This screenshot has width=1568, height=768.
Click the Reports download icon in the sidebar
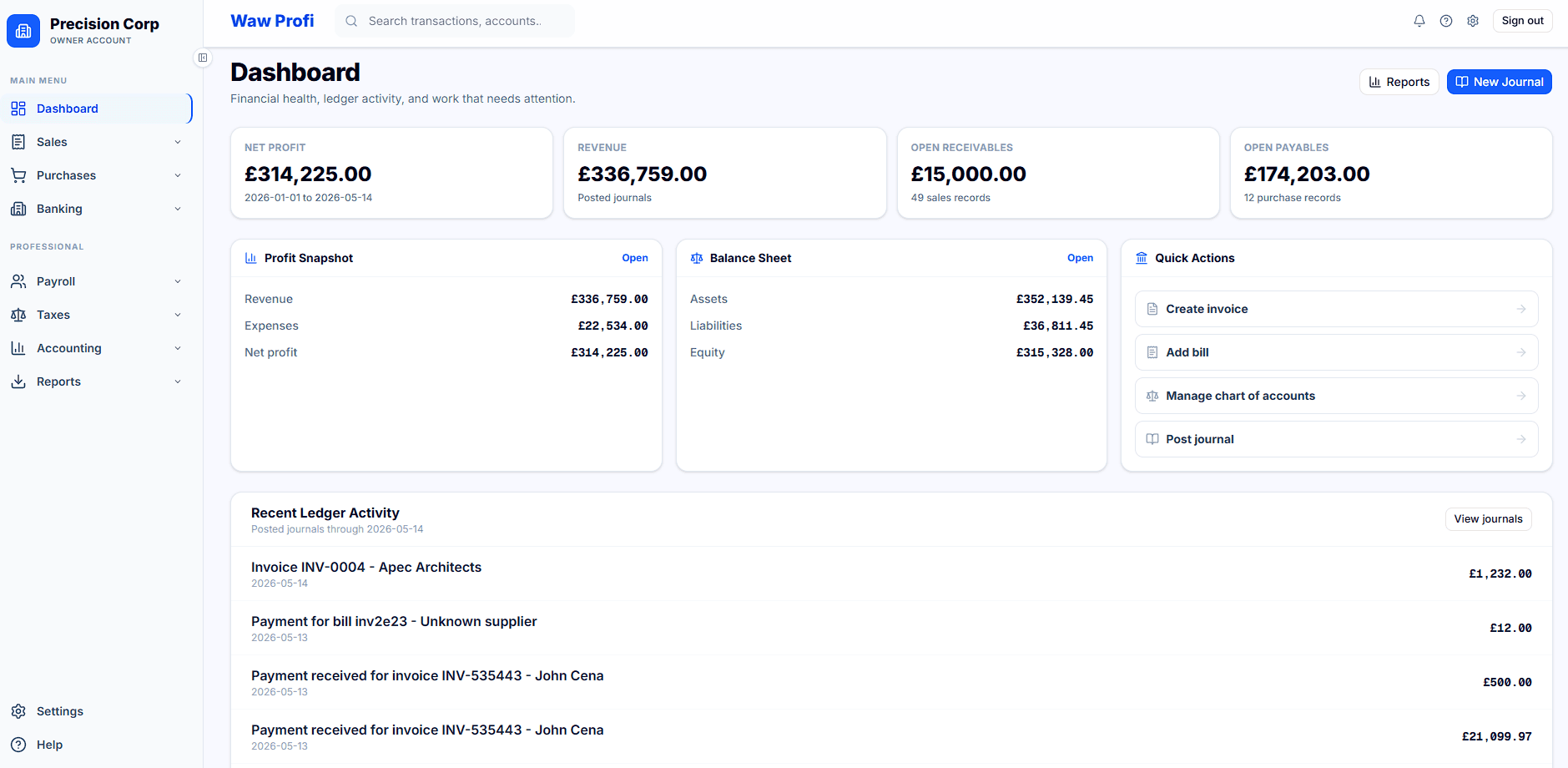pyautogui.click(x=18, y=381)
